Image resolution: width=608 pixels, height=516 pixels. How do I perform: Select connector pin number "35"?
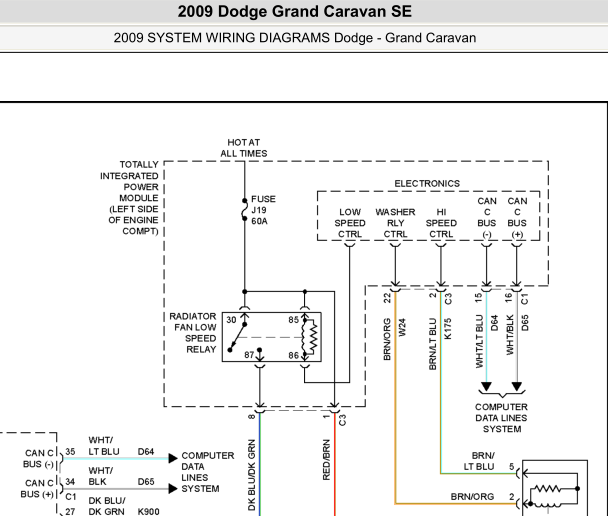coord(70,452)
